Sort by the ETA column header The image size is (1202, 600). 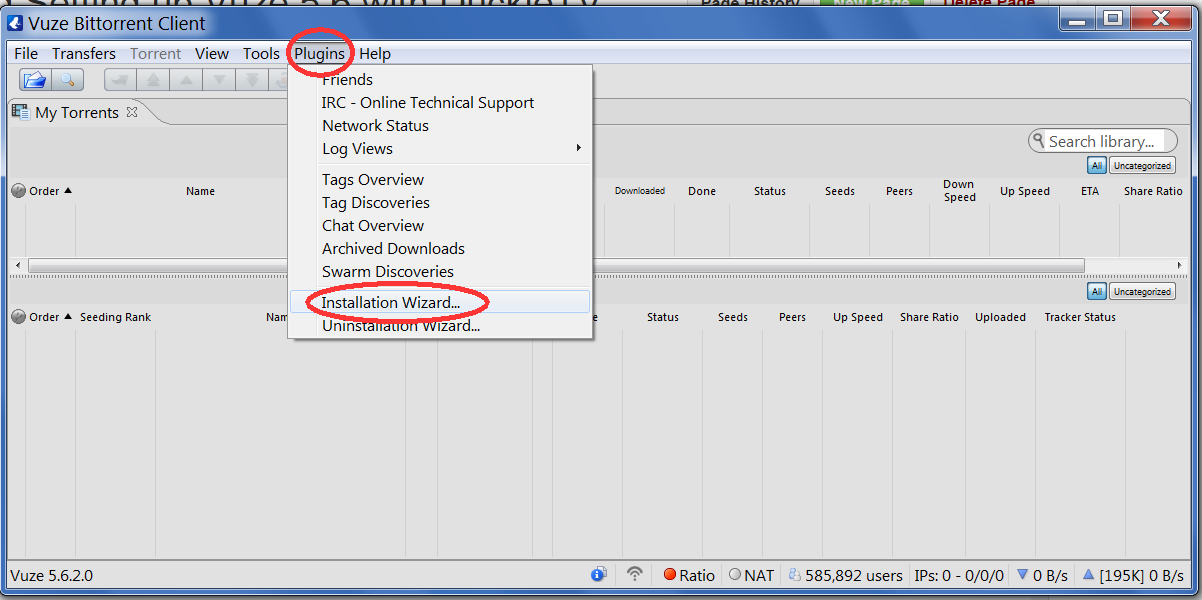point(1089,191)
